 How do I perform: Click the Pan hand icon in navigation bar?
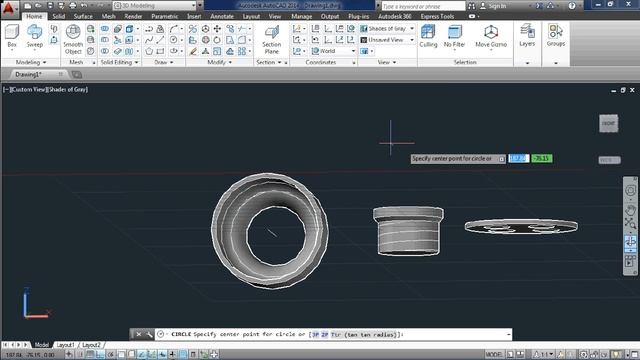point(630,210)
